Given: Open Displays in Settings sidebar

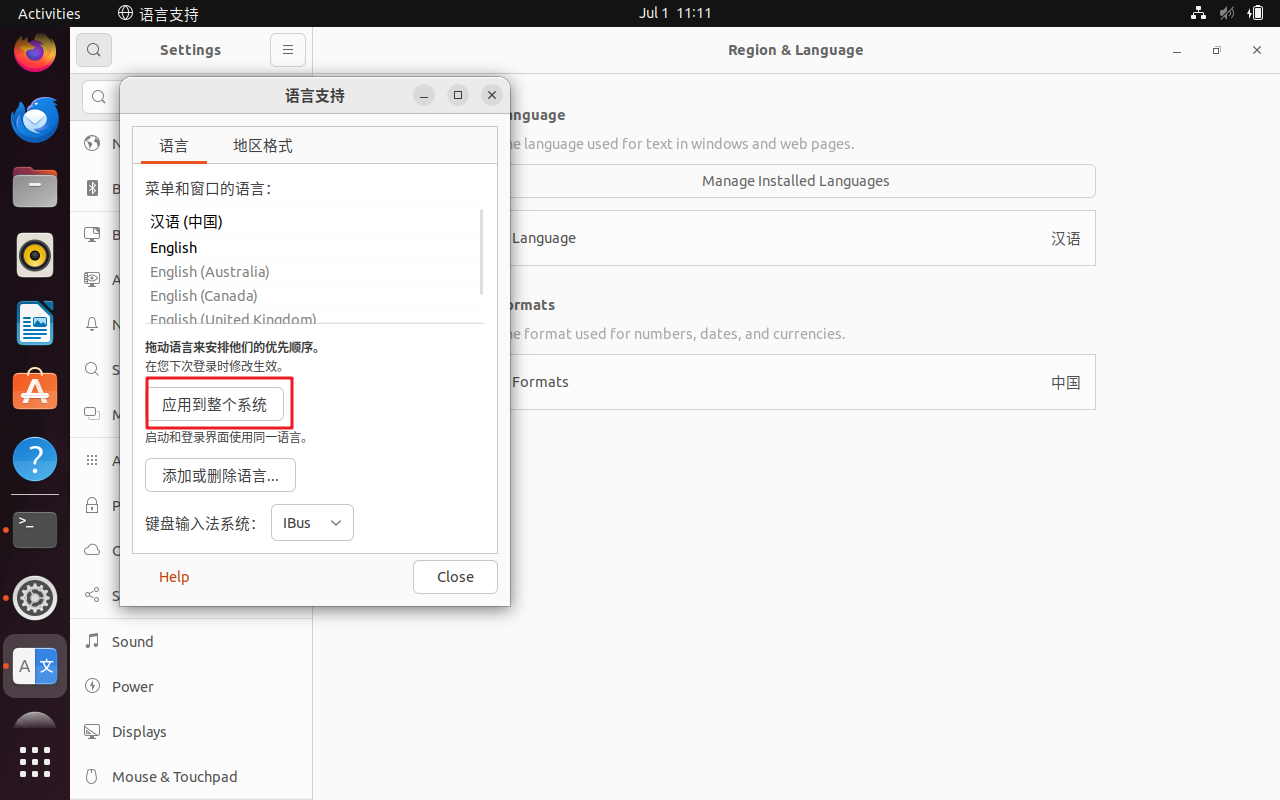Looking at the screenshot, I should (x=139, y=732).
